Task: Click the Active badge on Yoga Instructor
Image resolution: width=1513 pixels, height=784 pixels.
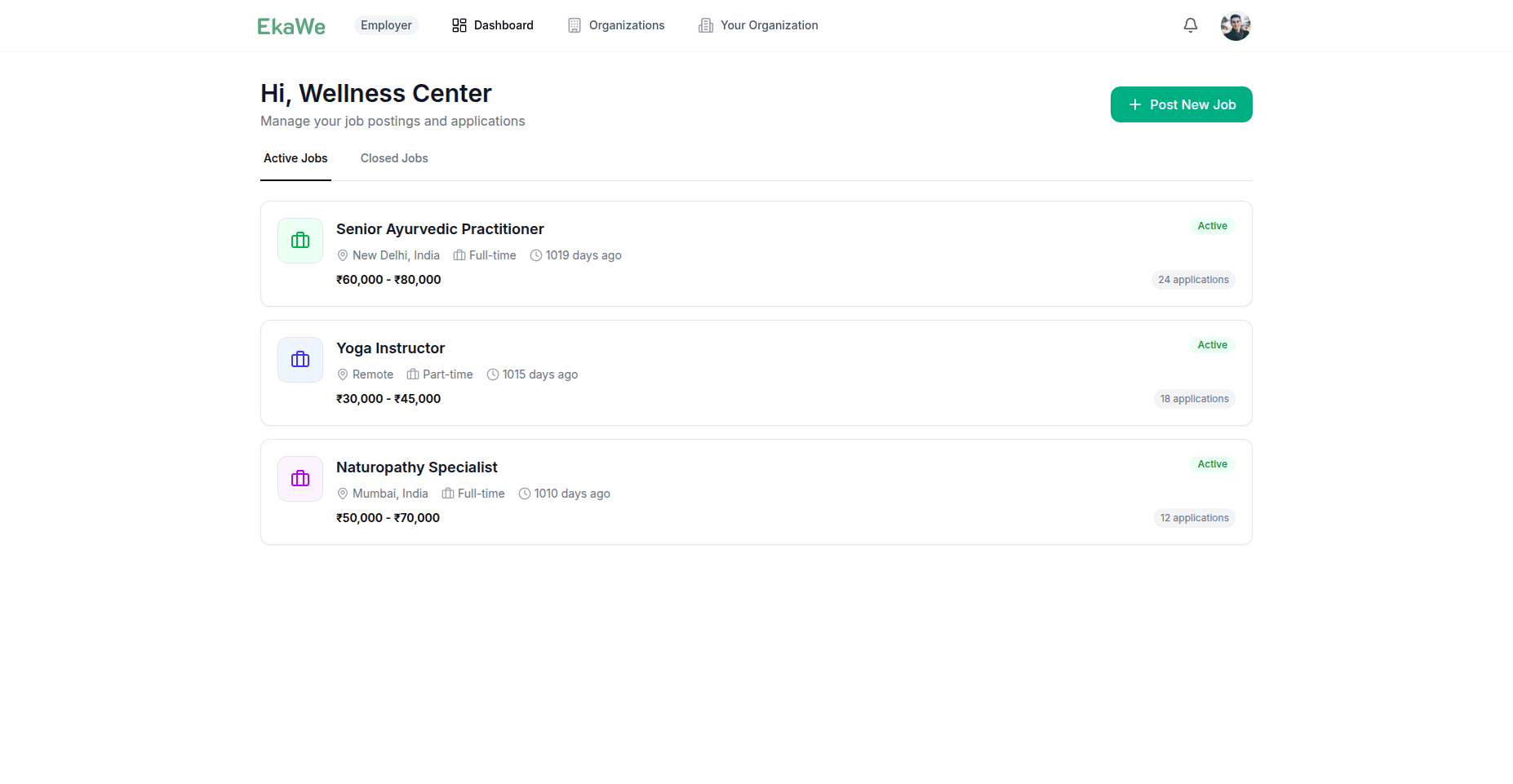Action: [x=1212, y=344]
